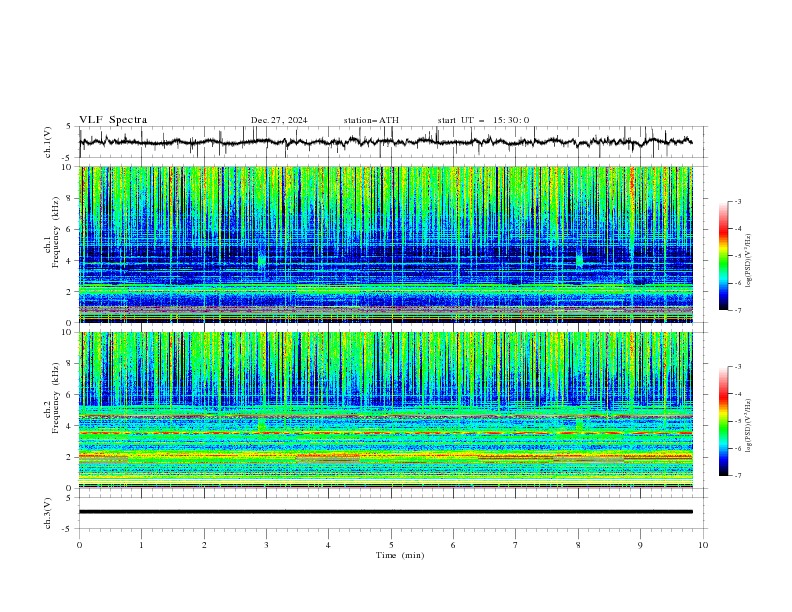Click the lower PSD color scale bar
This screenshot has width=792, height=612.
click(x=723, y=421)
